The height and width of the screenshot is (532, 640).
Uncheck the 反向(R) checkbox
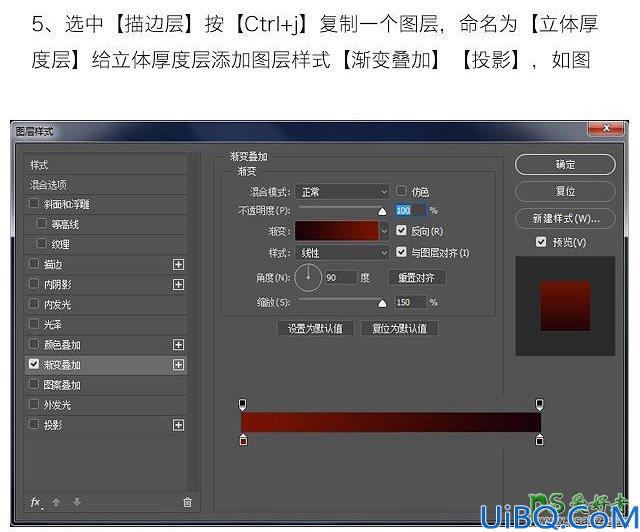[x=401, y=231]
